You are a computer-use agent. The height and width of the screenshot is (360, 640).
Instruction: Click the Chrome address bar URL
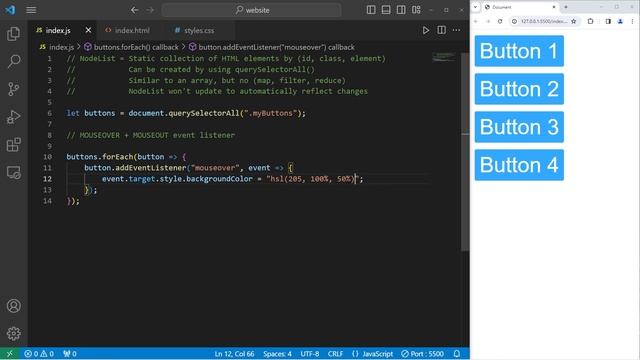pos(544,21)
